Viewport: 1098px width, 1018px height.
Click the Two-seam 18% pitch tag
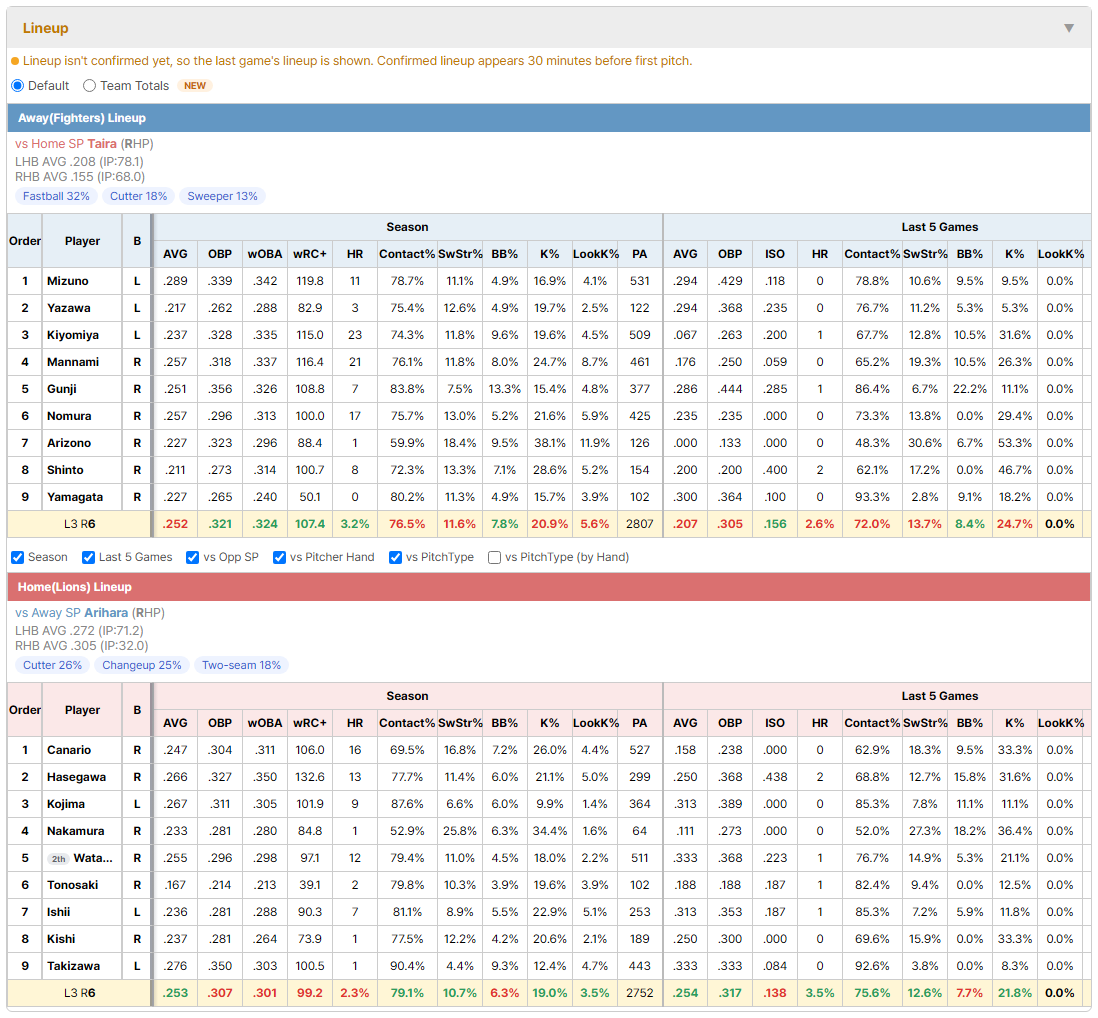242,665
